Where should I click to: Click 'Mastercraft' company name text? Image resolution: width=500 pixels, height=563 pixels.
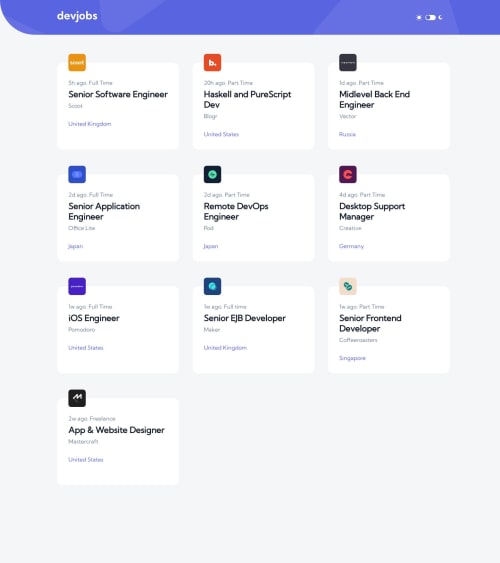pyautogui.click(x=83, y=442)
